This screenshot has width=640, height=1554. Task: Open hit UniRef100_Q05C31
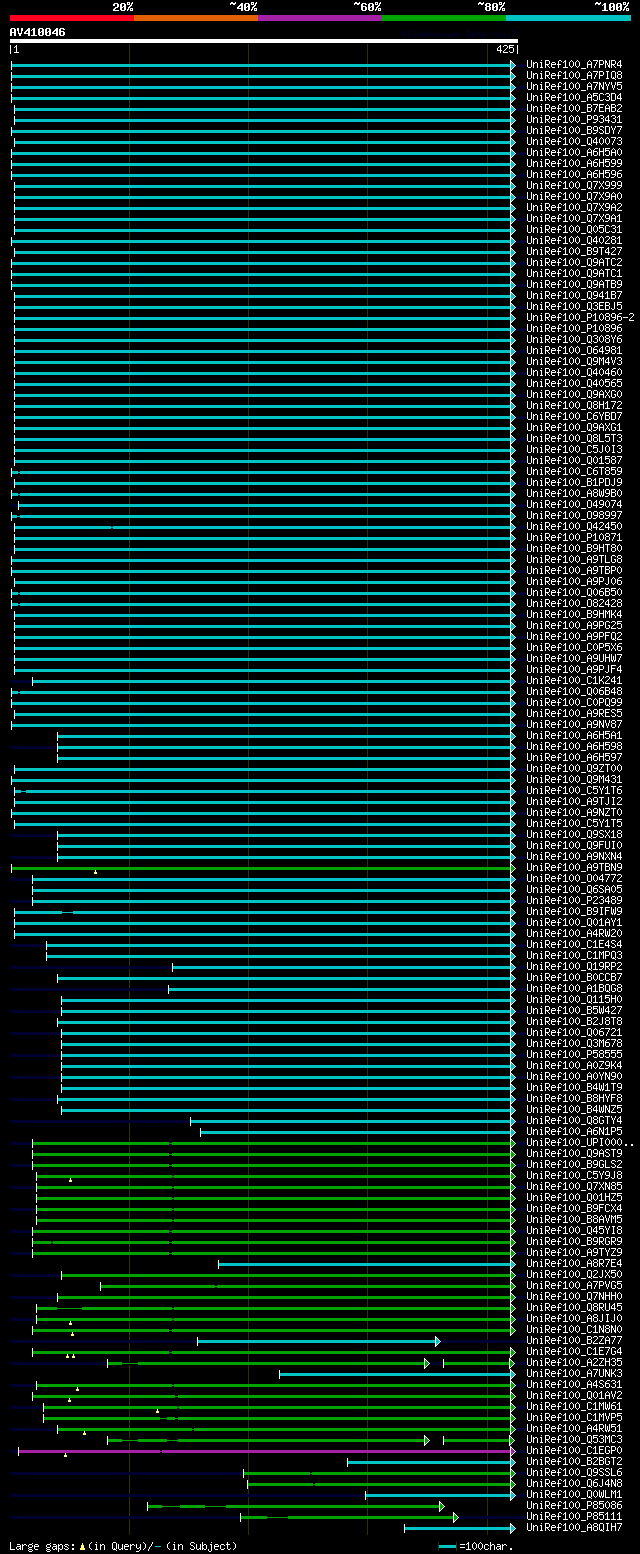pos(574,230)
